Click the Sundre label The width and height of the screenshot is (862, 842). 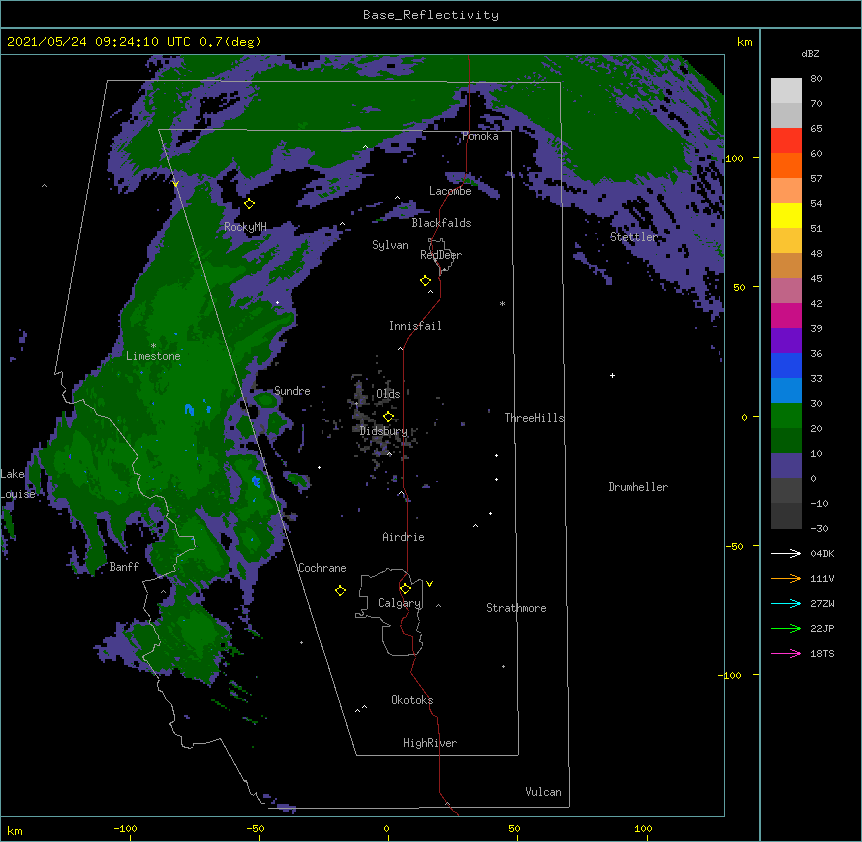pos(292,391)
